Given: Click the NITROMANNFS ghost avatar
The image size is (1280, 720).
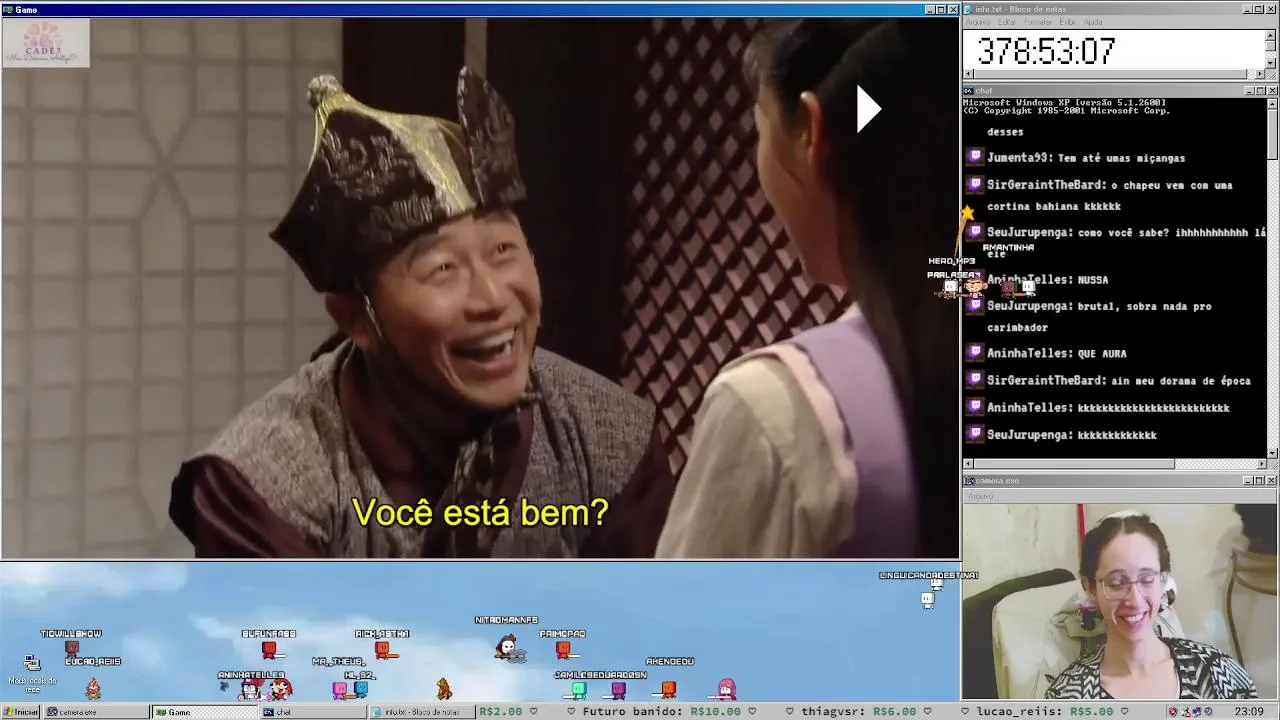Looking at the screenshot, I should pyautogui.click(x=509, y=649).
